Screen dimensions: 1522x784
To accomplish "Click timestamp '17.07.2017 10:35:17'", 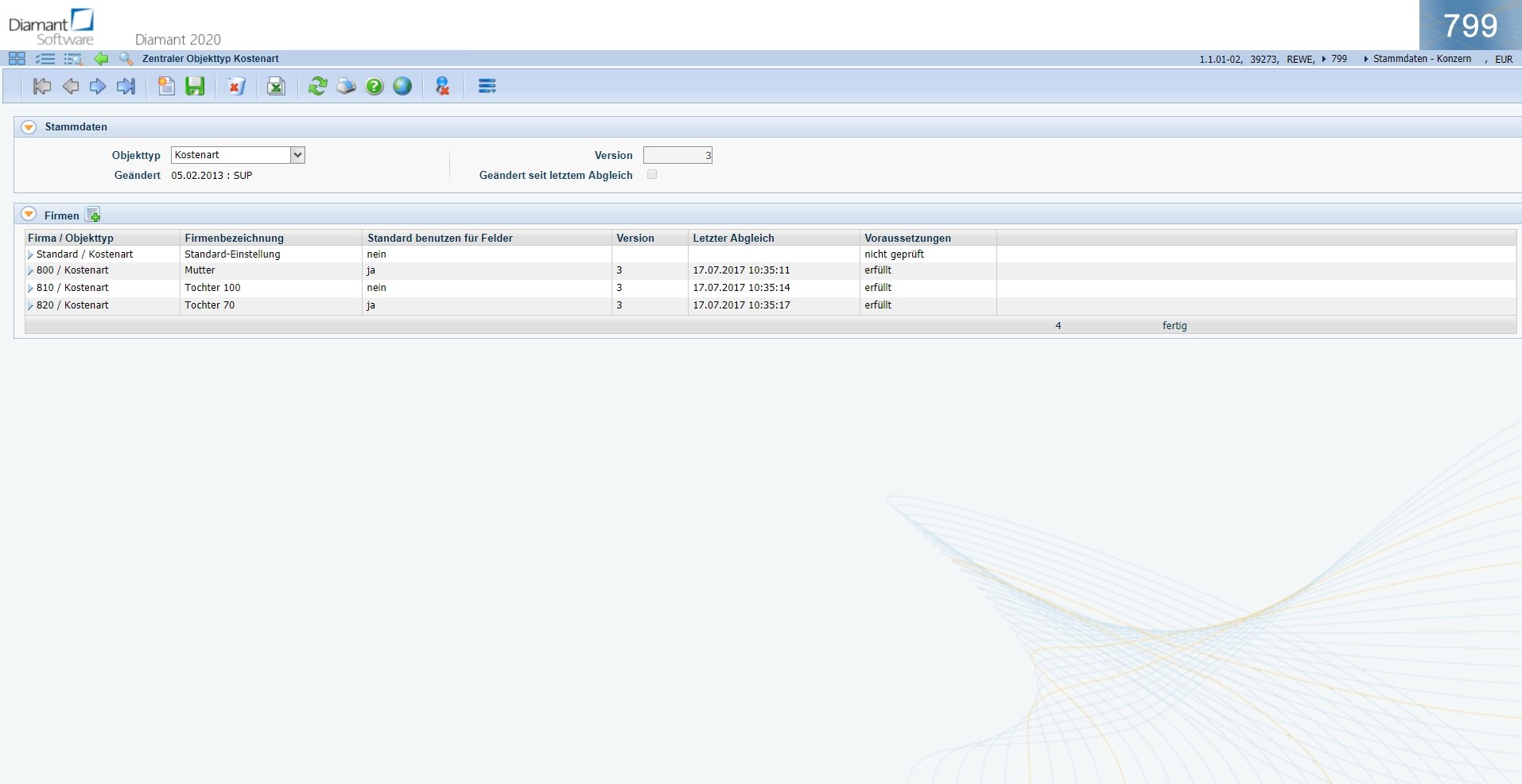I will point(742,305).
